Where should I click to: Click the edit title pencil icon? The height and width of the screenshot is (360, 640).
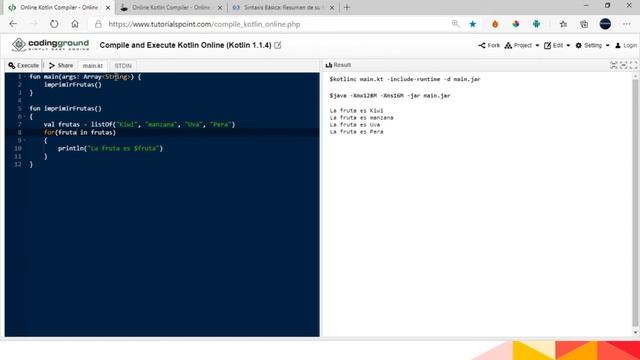tap(278, 45)
